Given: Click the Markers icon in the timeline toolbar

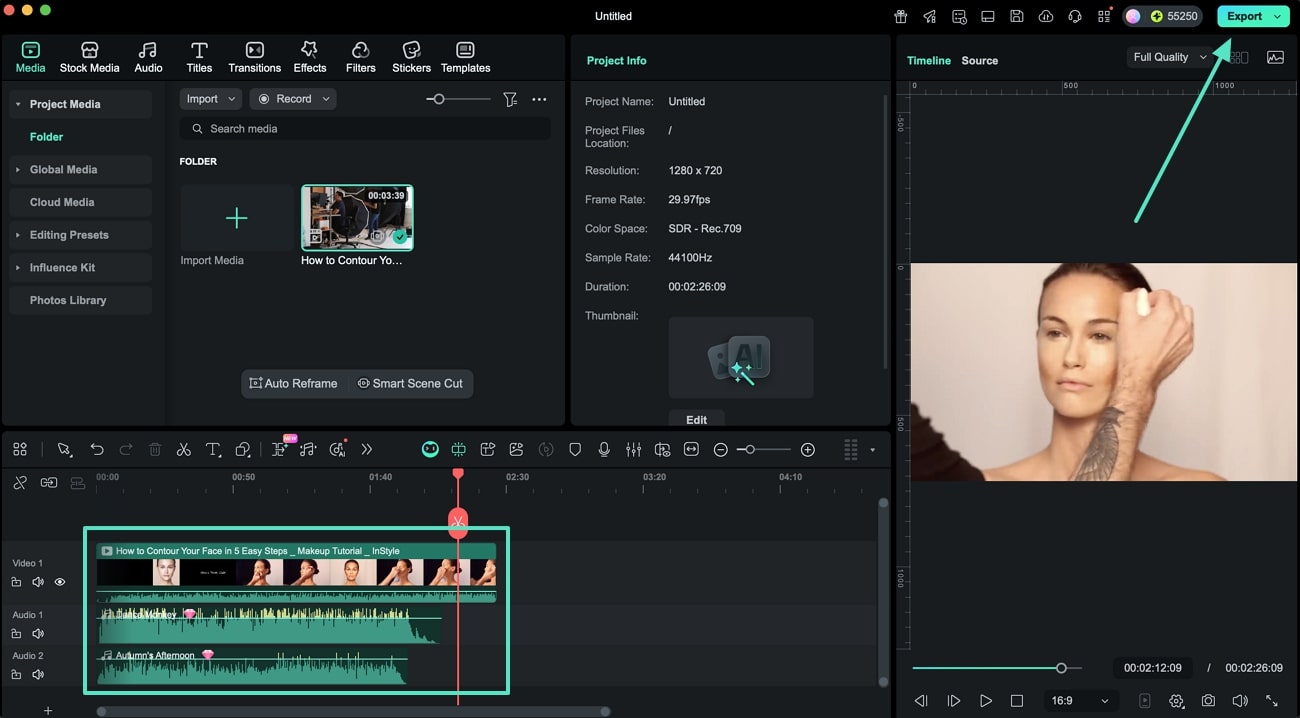Looking at the screenshot, I should pos(575,449).
